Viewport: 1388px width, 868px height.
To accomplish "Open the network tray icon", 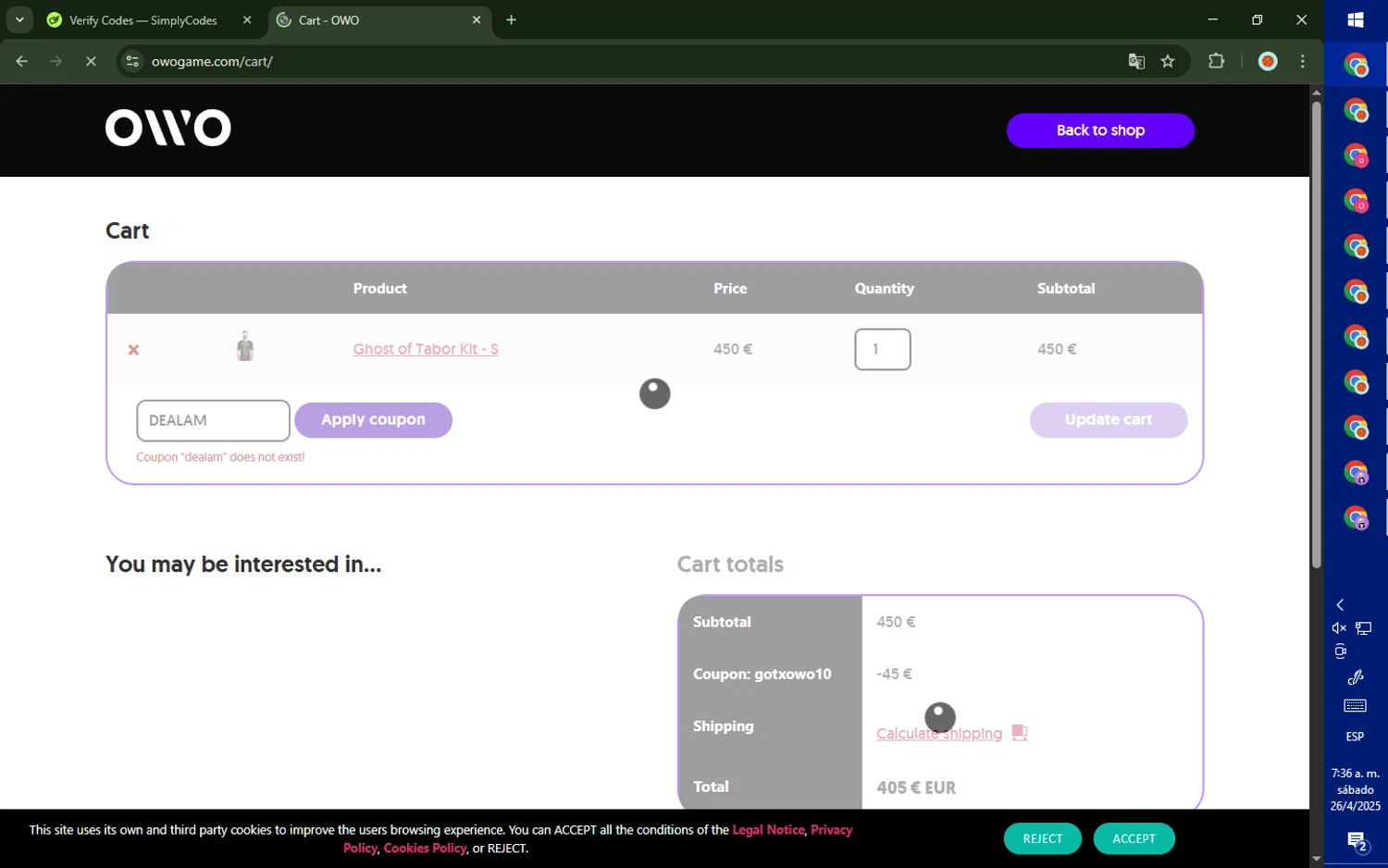I will click(1364, 628).
